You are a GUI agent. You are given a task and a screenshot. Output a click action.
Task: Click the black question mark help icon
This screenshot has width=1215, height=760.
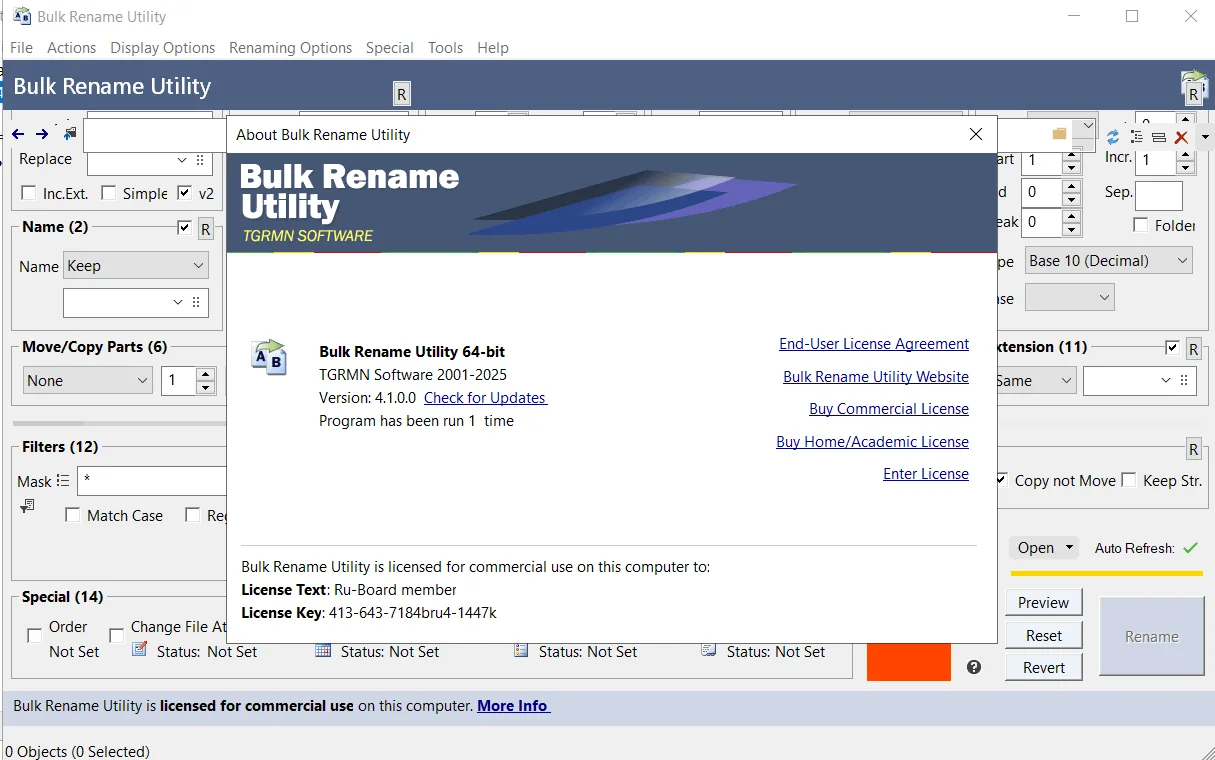tap(974, 667)
